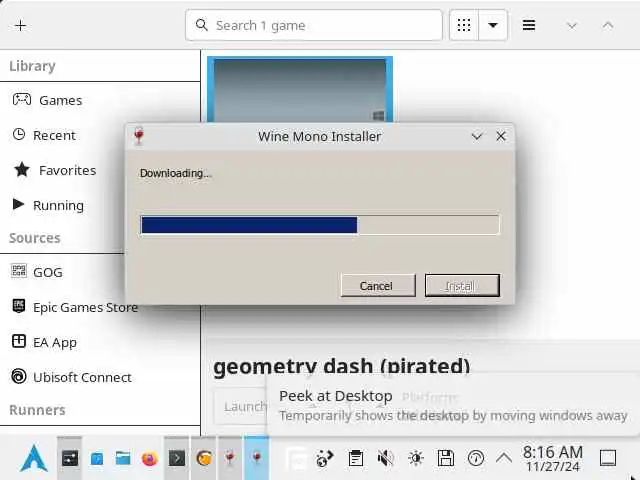The height and width of the screenshot is (480, 640).
Task: Open the system updates gauge tray icon
Action: coord(476,458)
